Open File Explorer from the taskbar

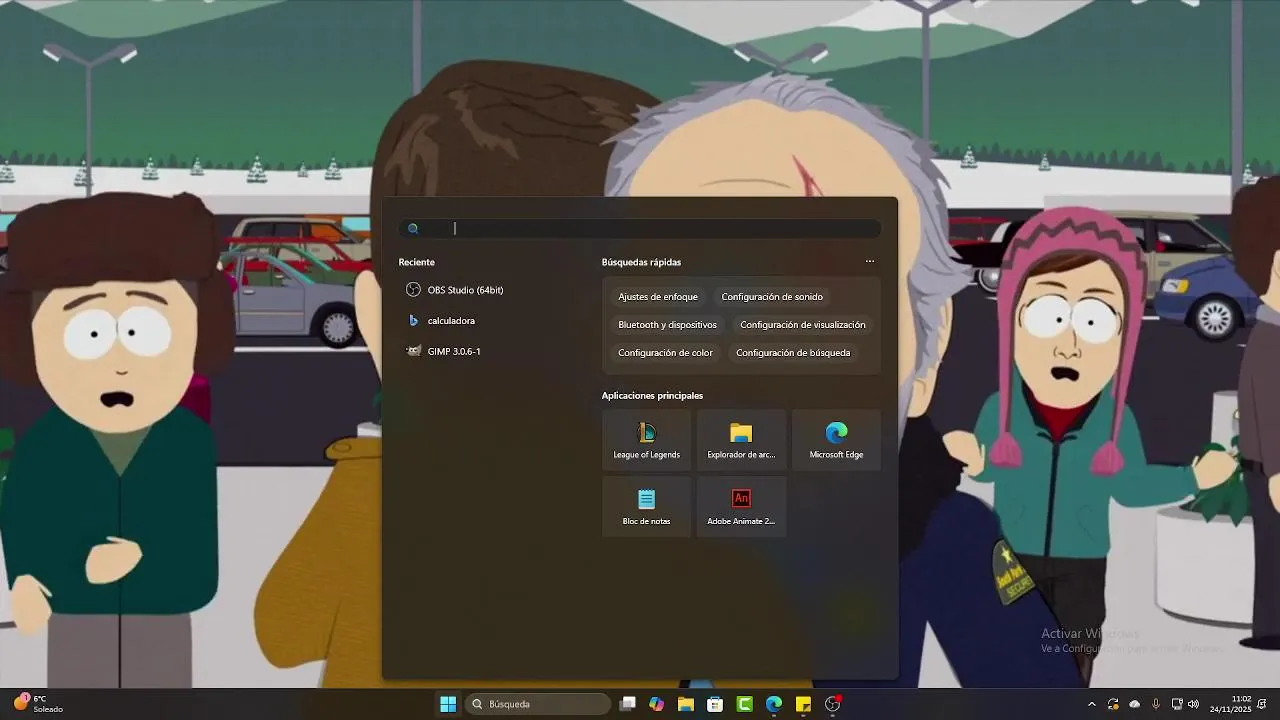coord(686,704)
